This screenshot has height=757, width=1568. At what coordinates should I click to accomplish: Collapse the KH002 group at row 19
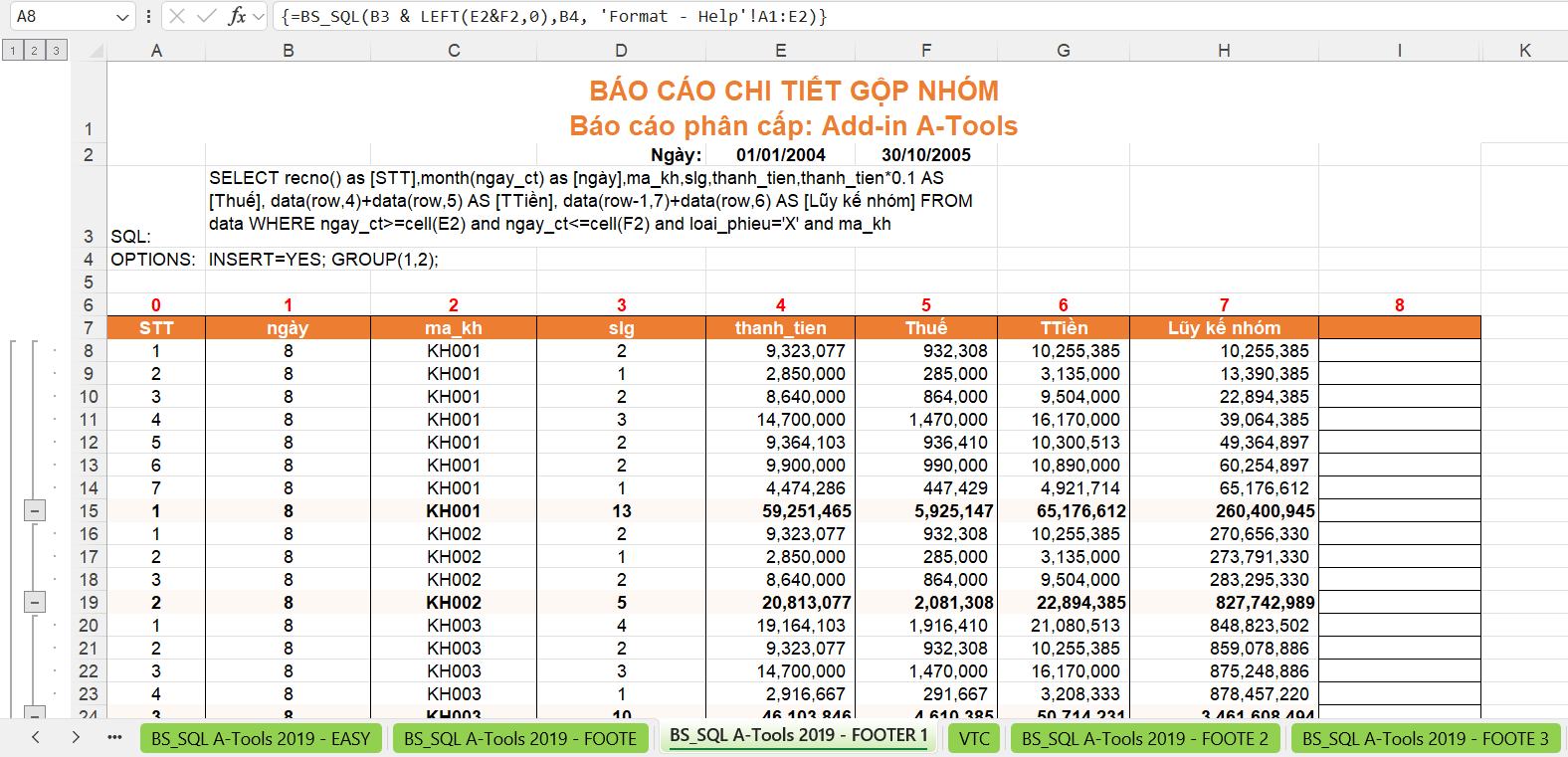35,603
